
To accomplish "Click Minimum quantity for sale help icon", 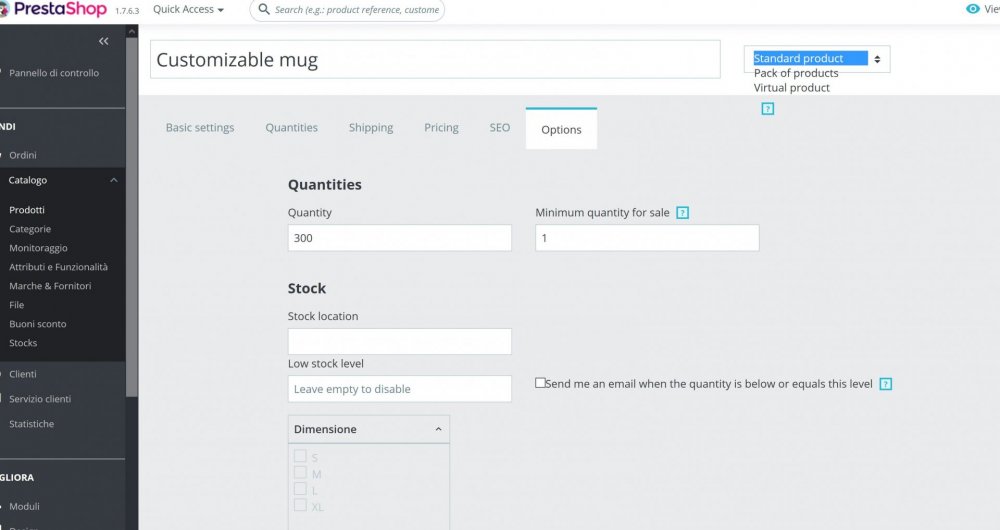I will pyautogui.click(x=683, y=213).
